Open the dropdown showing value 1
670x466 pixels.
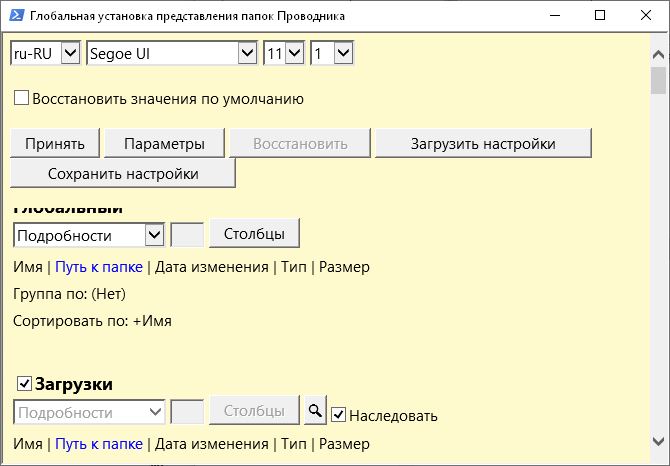(332, 54)
